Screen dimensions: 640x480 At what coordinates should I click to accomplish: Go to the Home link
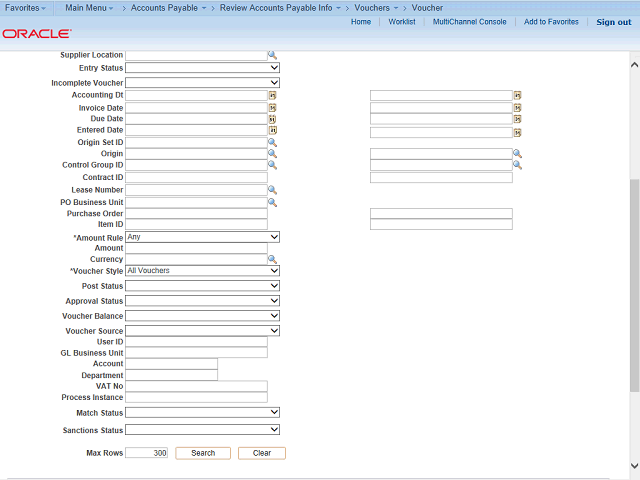tap(361, 22)
